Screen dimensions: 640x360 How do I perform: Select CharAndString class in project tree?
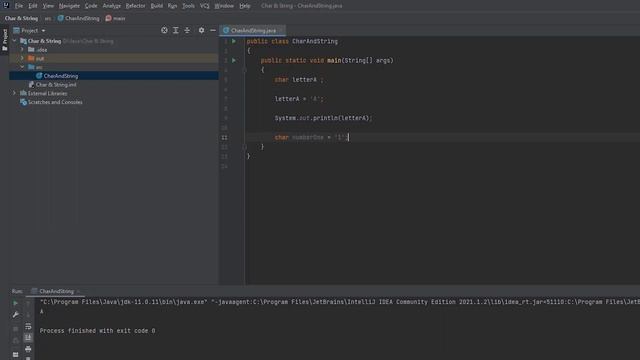point(61,76)
